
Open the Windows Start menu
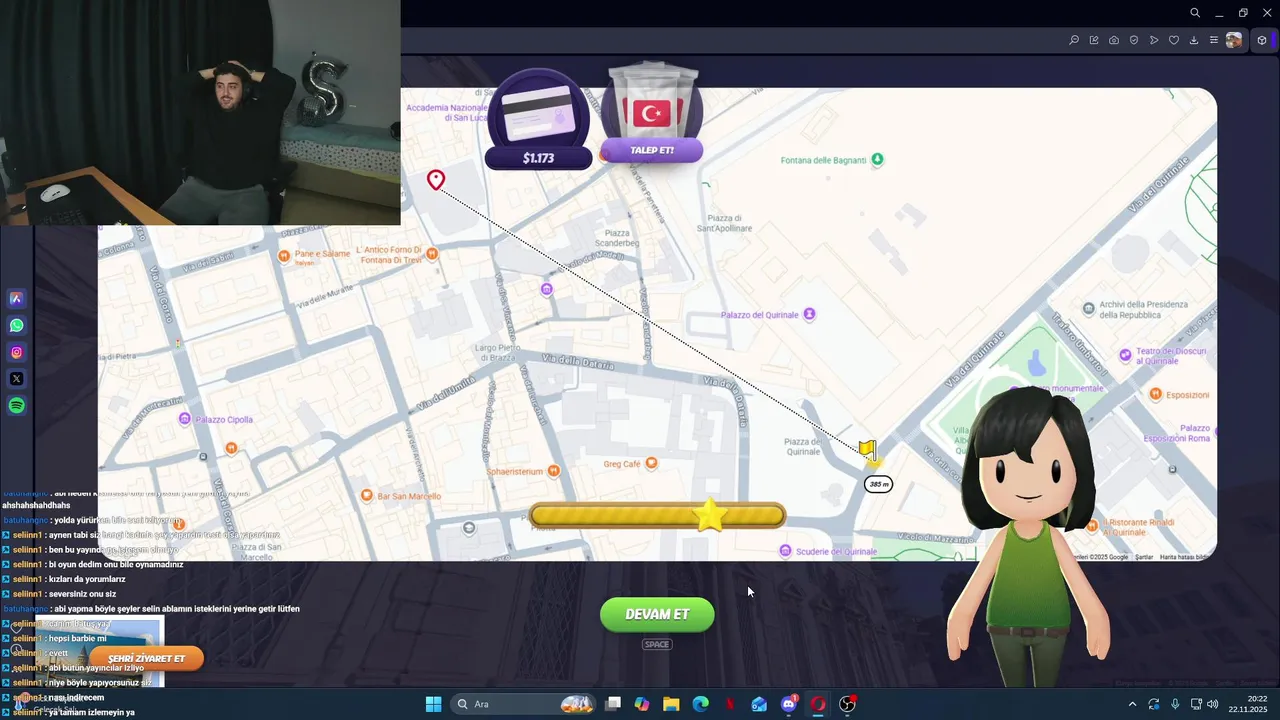point(433,704)
